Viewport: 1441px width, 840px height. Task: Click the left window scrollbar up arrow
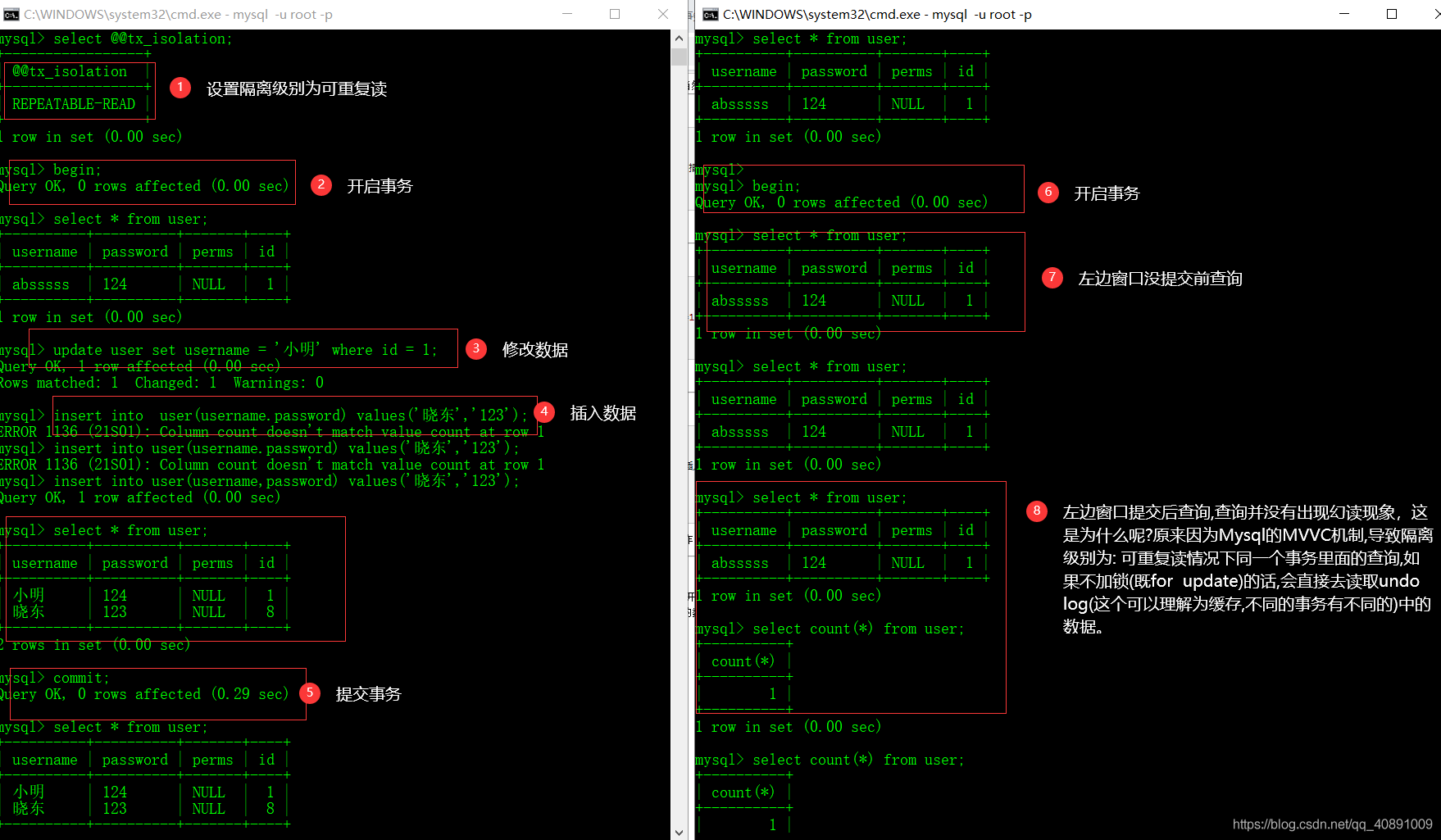click(679, 38)
